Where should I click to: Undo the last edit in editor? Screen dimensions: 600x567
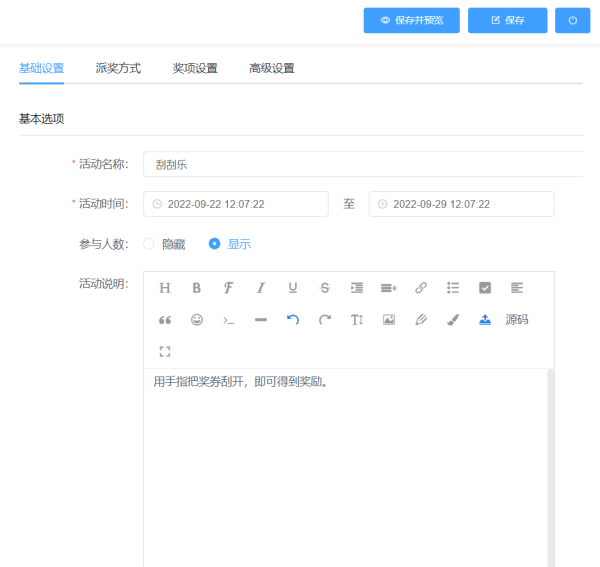tap(293, 320)
